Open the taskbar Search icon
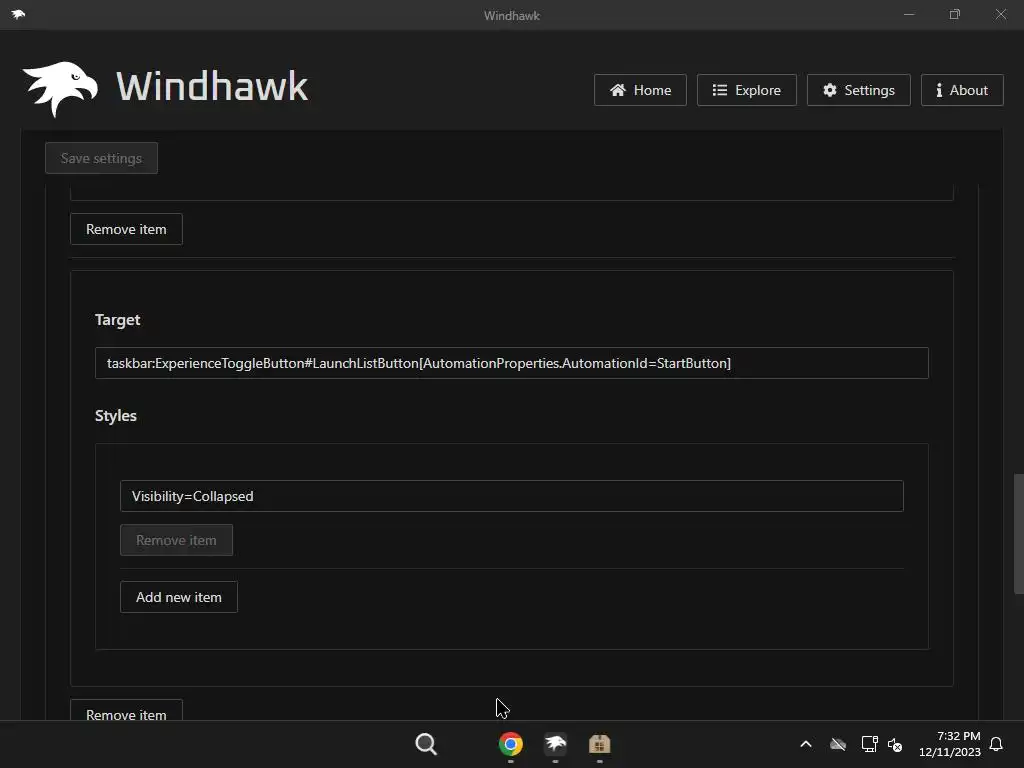 pyautogui.click(x=426, y=744)
